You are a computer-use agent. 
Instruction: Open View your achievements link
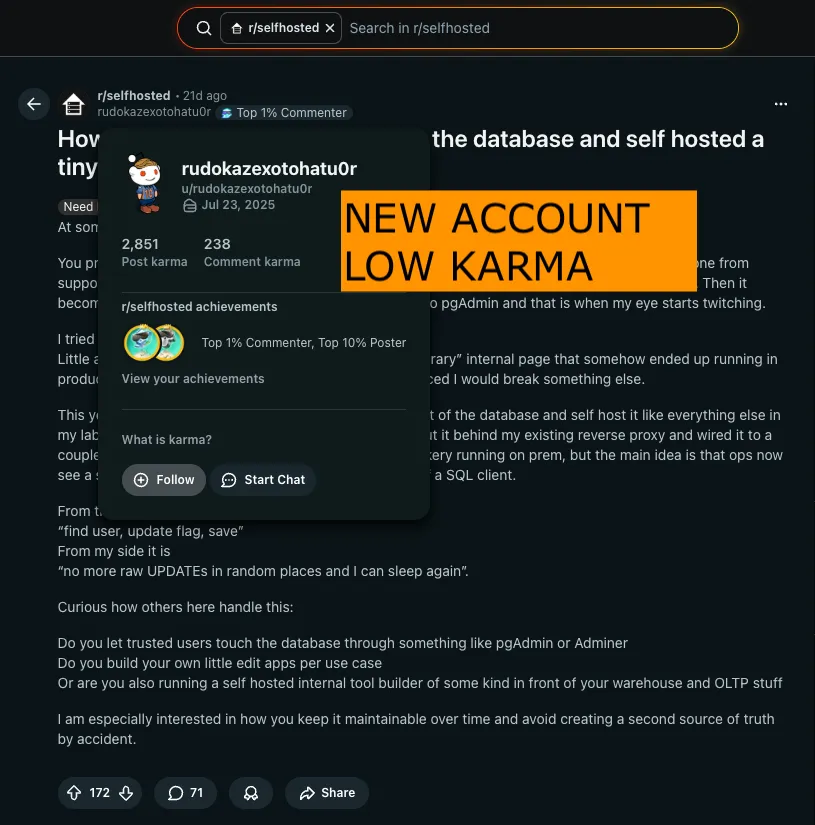(193, 378)
